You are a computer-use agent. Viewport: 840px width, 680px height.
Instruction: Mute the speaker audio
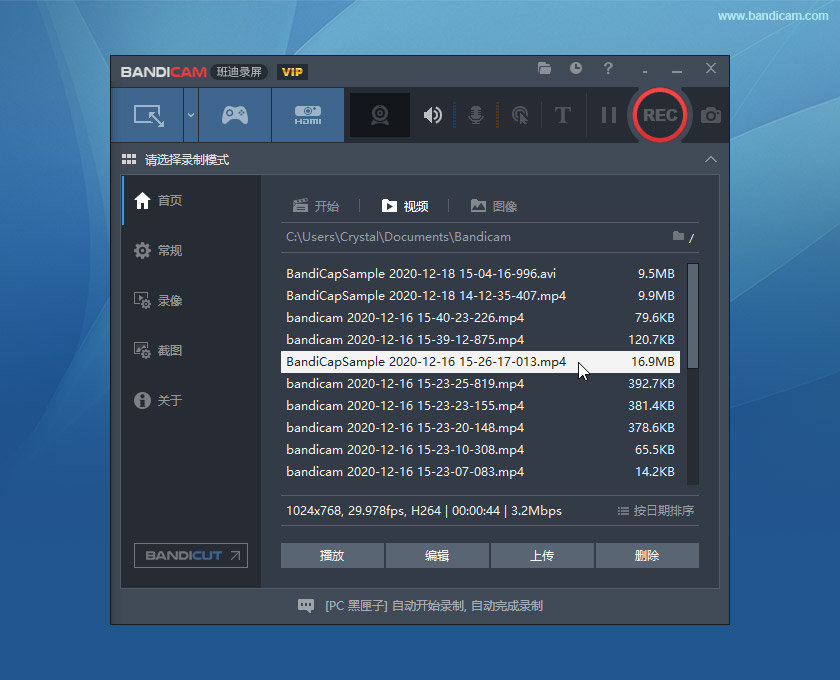(433, 115)
